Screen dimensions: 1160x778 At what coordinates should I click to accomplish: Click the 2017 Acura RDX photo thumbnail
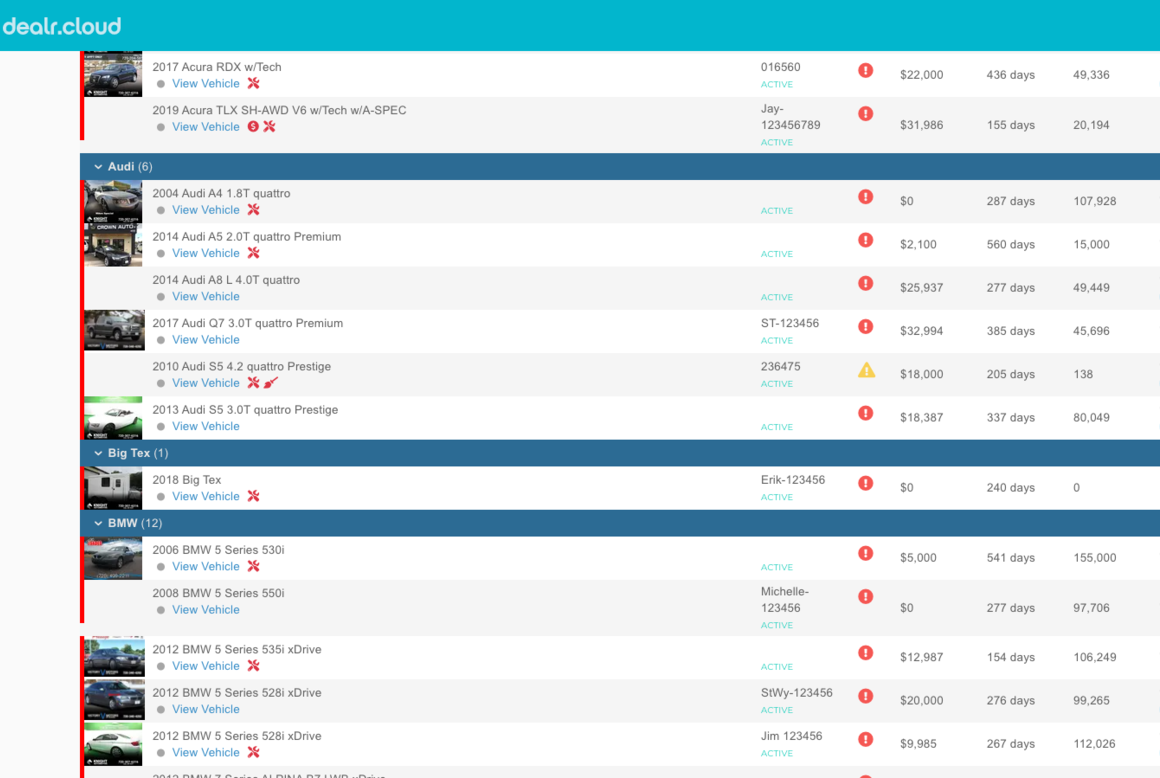(x=113, y=74)
